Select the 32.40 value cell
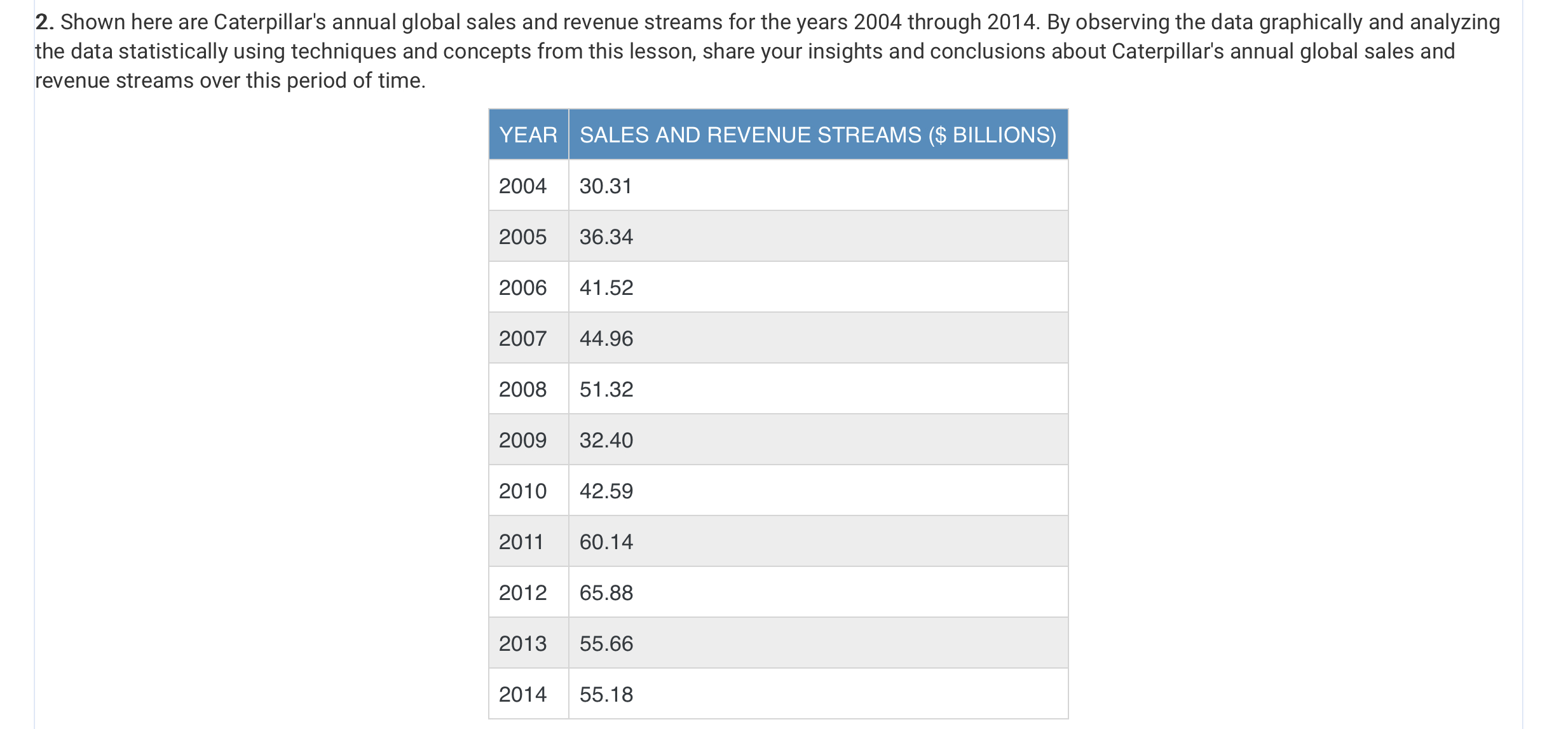Screen dimensions: 1568x729 point(818,439)
